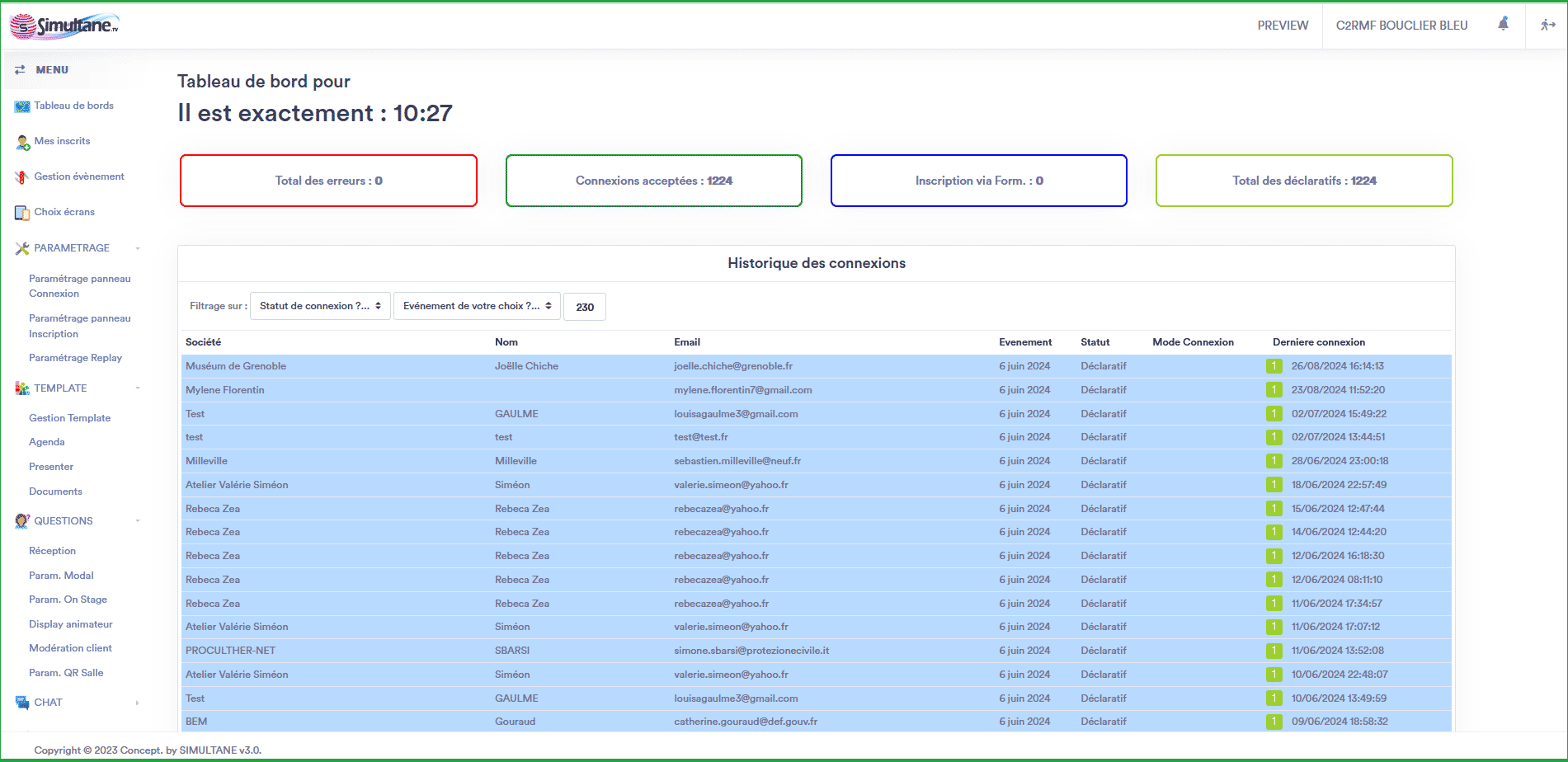Open Paramétrage Replay settings
The width and height of the screenshot is (1568, 762).
pos(75,357)
